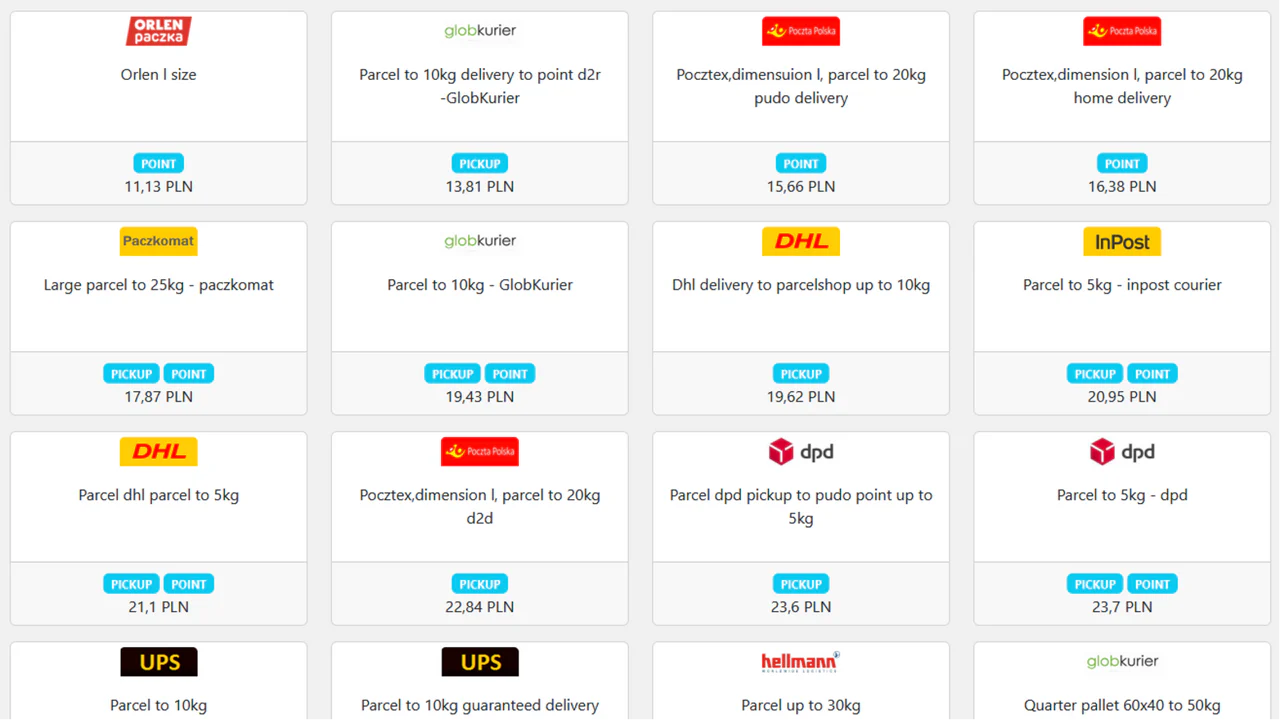The height and width of the screenshot is (720, 1280).
Task: Click the InPost carrier logo
Action: pyautogui.click(x=1122, y=241)
